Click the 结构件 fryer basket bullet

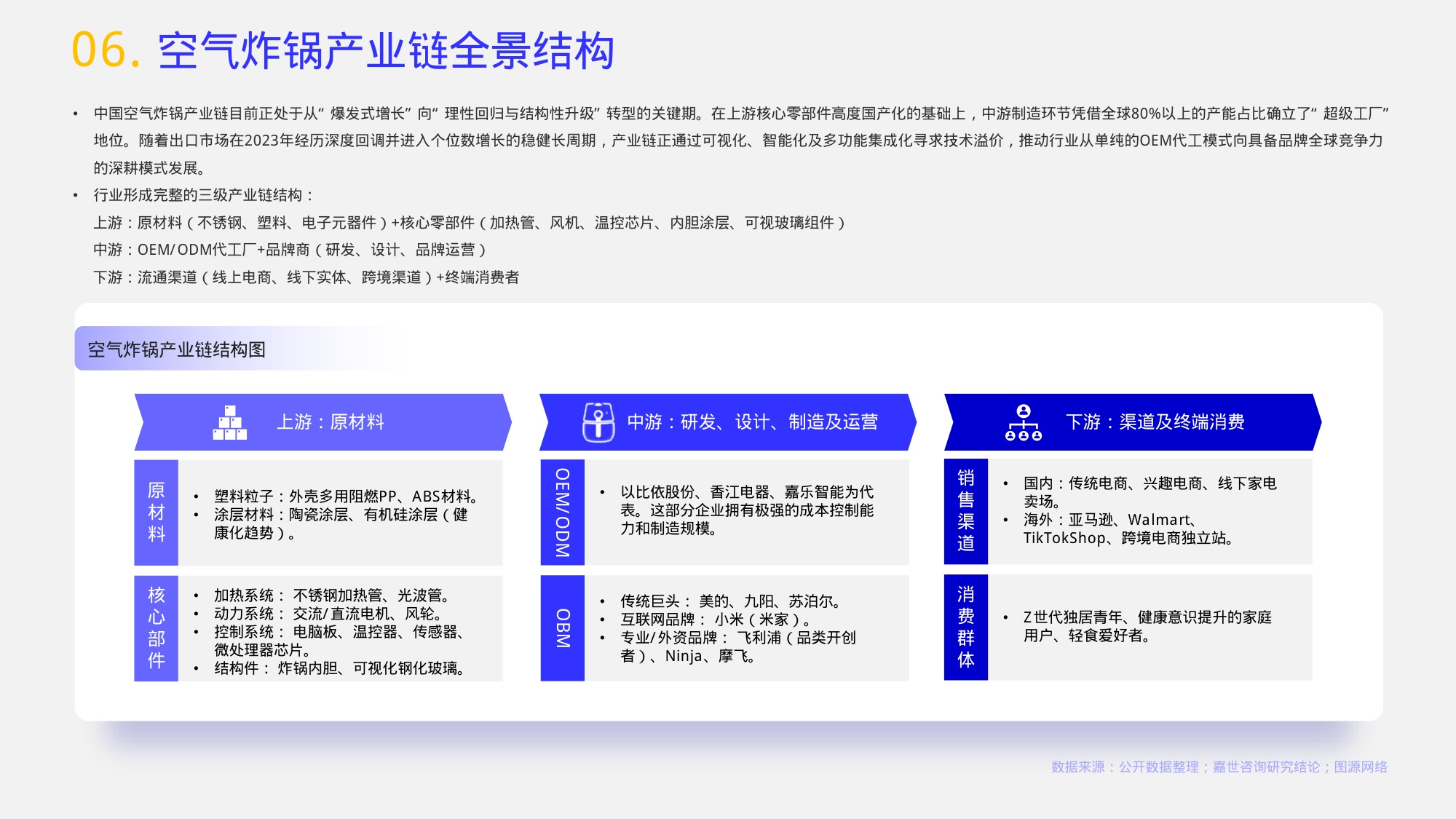point(339,668)
